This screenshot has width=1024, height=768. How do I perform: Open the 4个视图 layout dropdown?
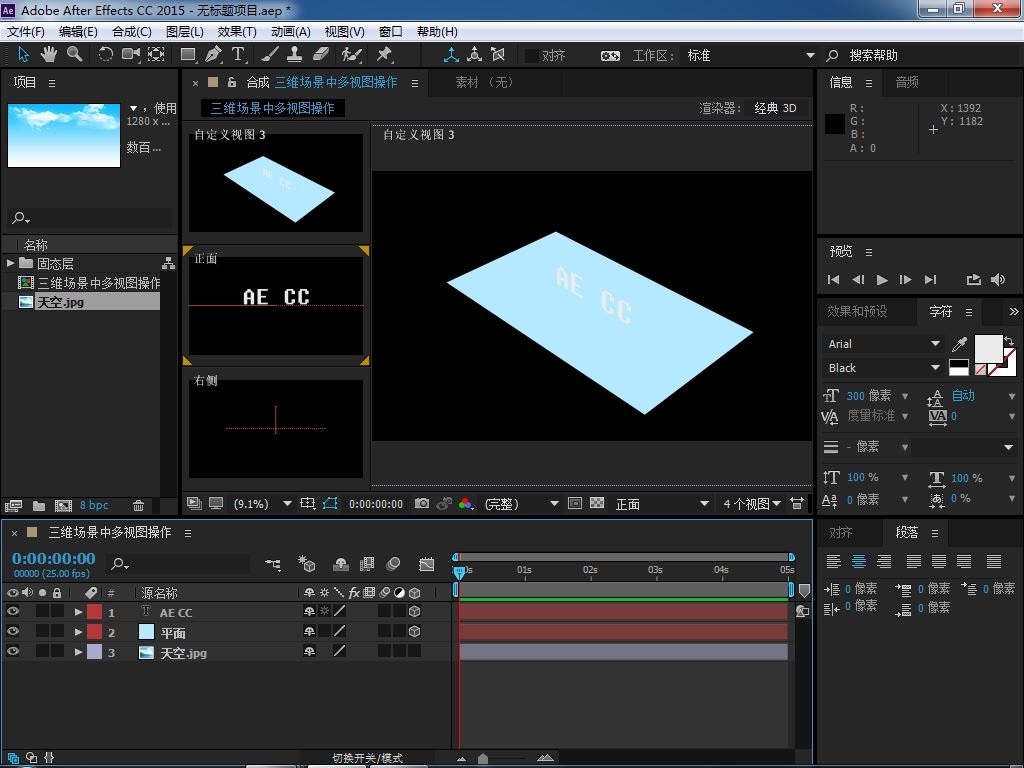[752, 504]
